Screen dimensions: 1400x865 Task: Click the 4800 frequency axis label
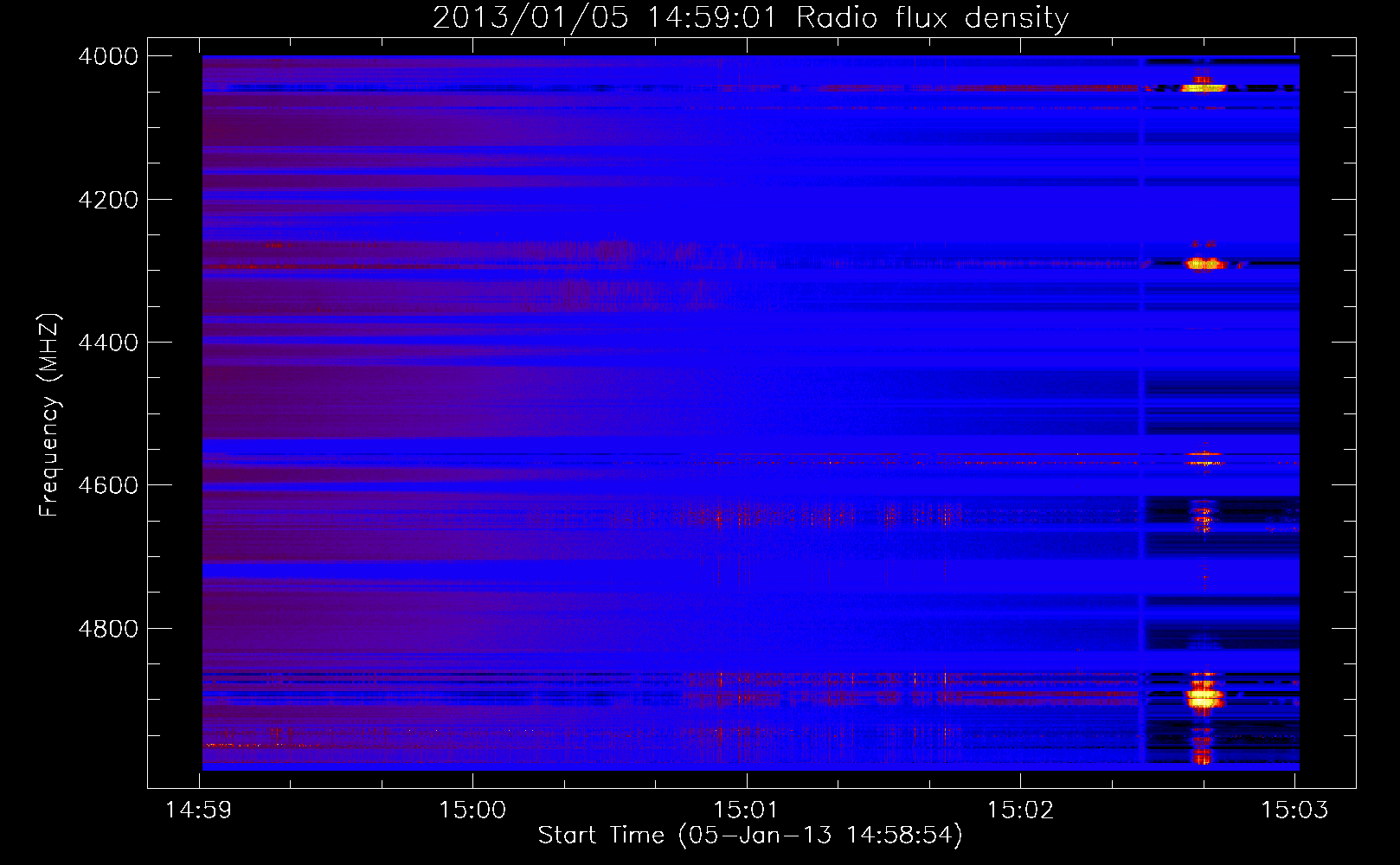click(108, 629)
